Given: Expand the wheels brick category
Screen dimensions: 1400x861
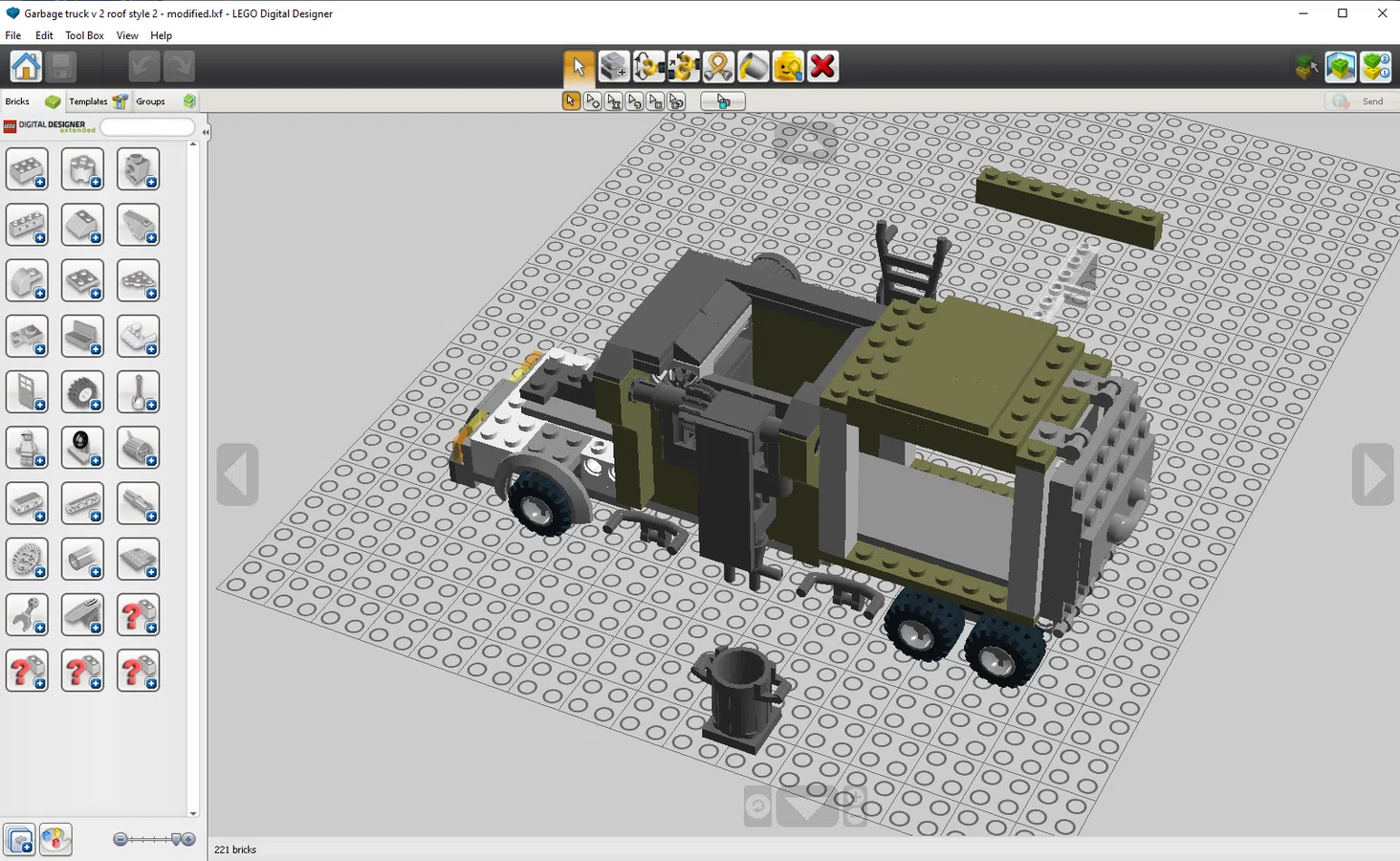Looking at the screenshot, I should [x=83, y=392].
